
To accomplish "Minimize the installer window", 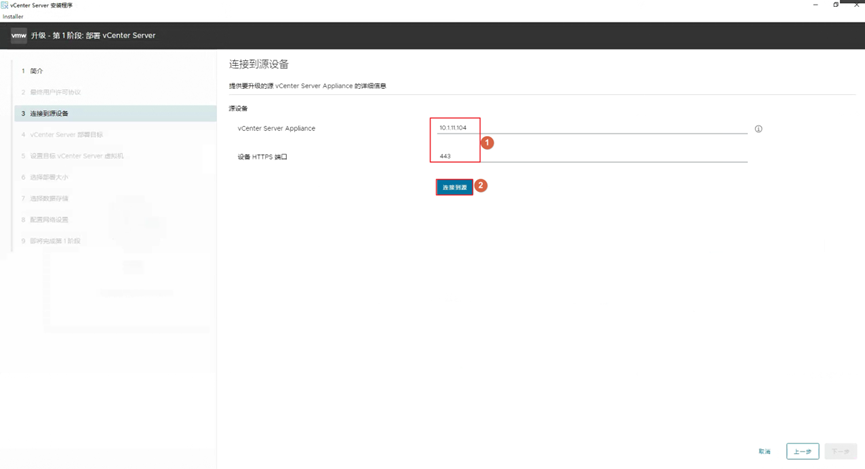I will point(815,4).
